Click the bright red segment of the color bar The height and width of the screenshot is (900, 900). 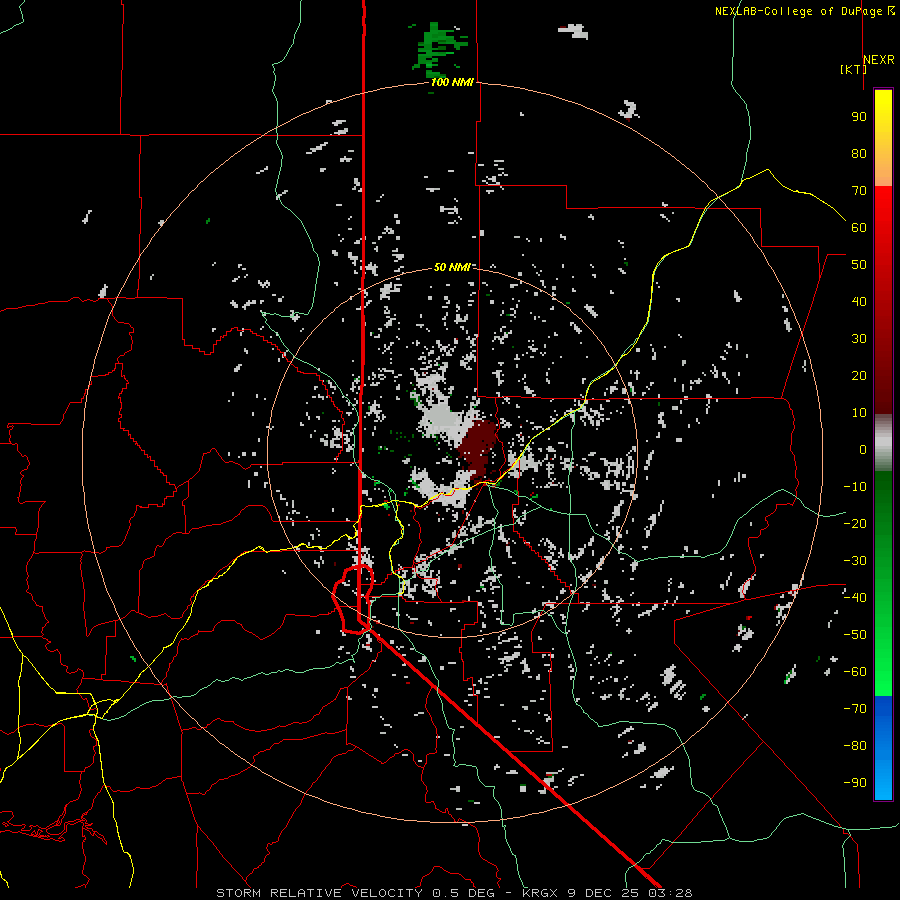coord(883,224)
